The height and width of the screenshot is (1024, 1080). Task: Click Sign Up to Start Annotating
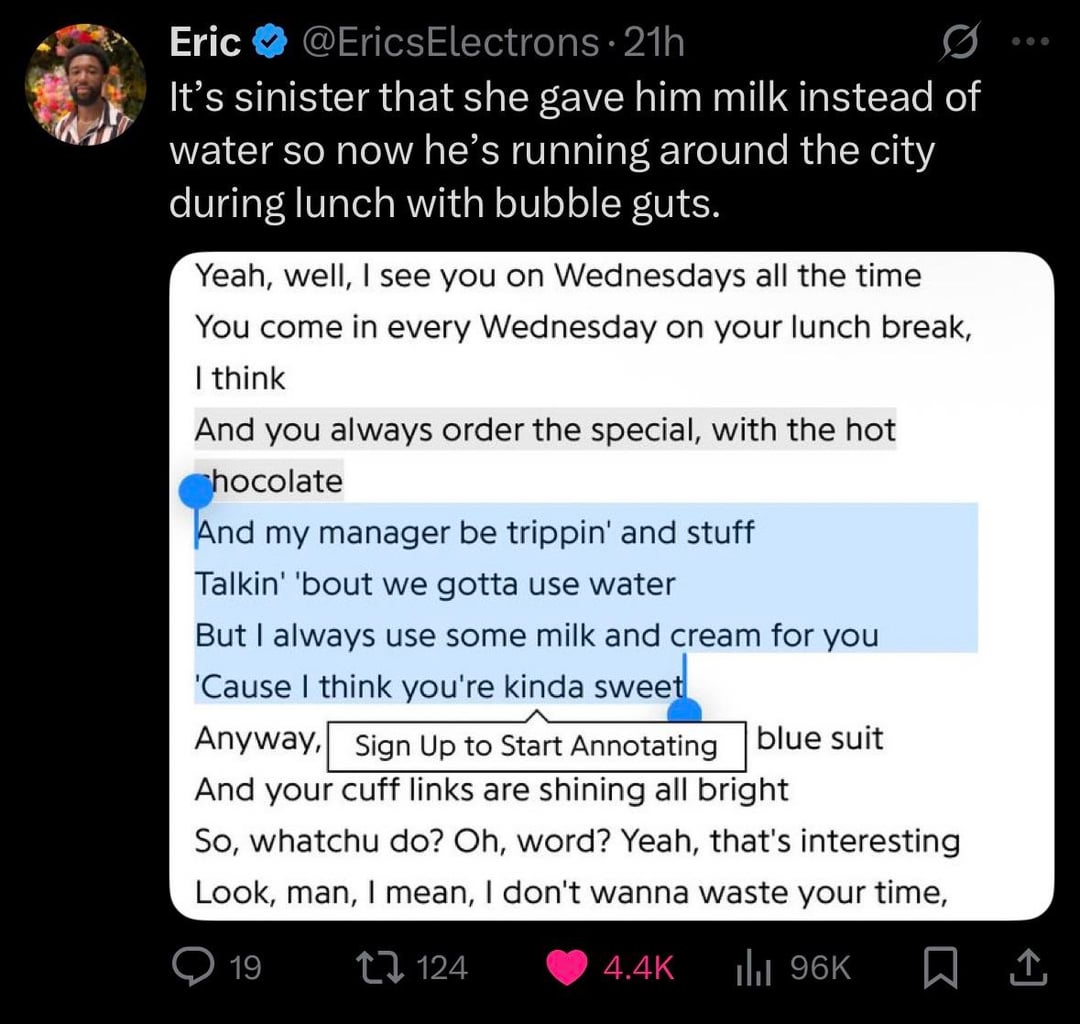pos(536,746)
